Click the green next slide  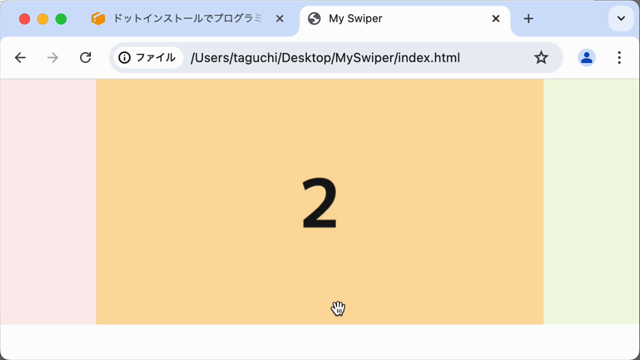point(591,202)
